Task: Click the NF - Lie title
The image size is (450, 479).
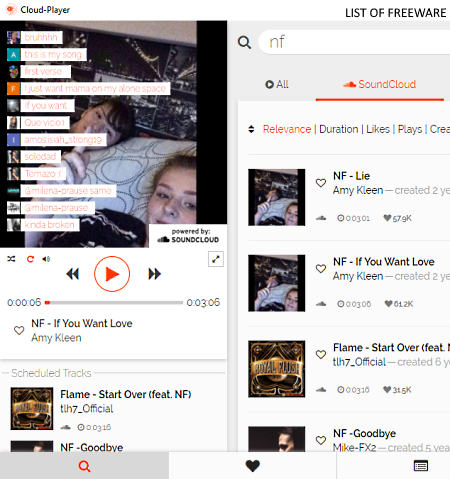Action: tap(351, 176)
